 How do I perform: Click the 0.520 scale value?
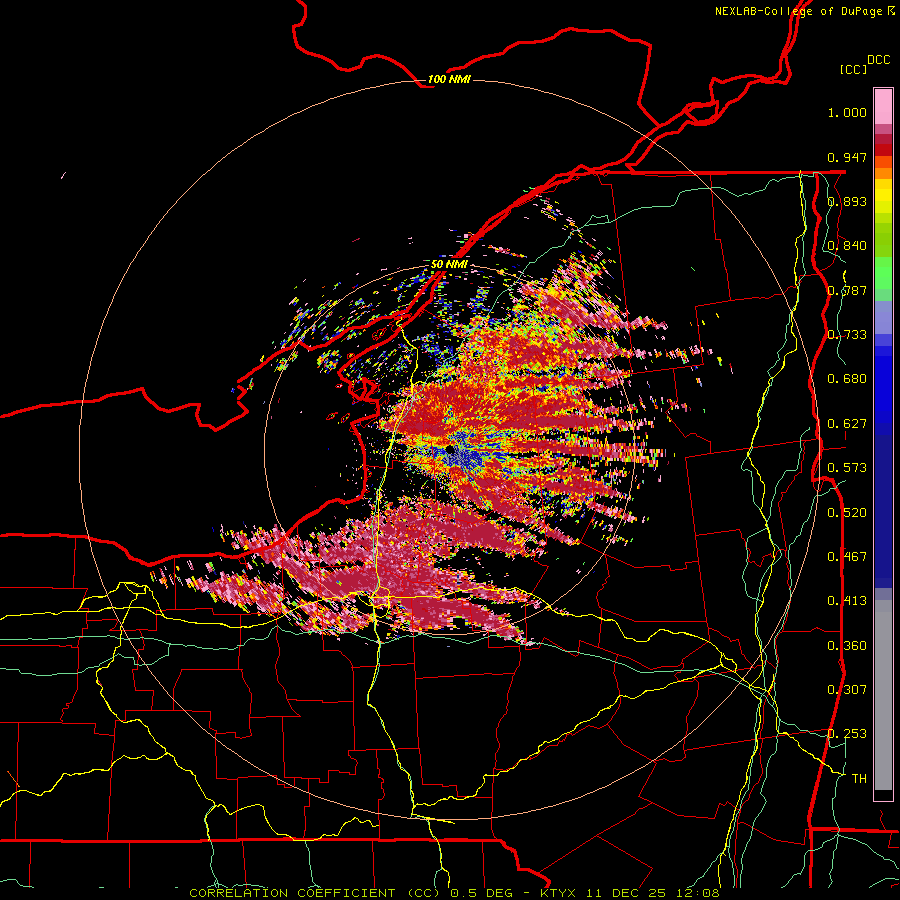[847, 513]
